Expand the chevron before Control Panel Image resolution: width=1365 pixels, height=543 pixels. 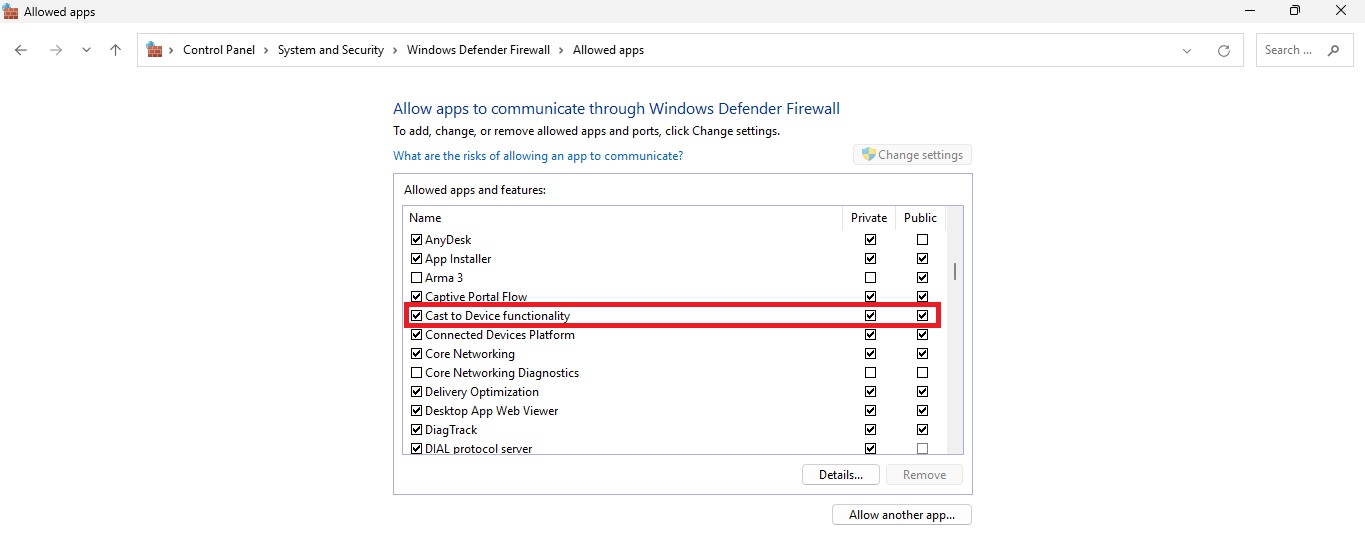click(x=172, y=50)
